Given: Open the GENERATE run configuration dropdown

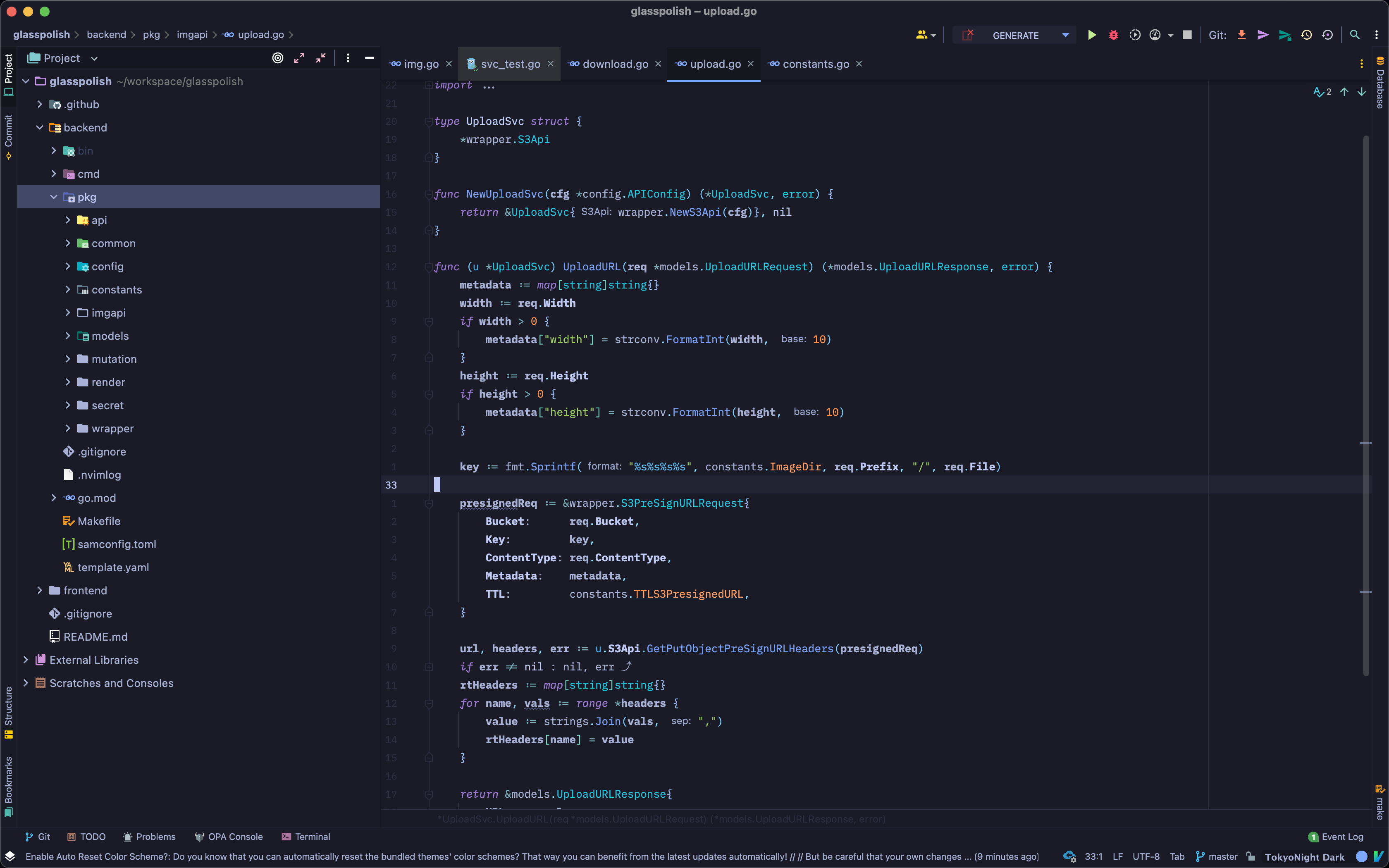Looking at the screenshot, I should coord(1016,35).
